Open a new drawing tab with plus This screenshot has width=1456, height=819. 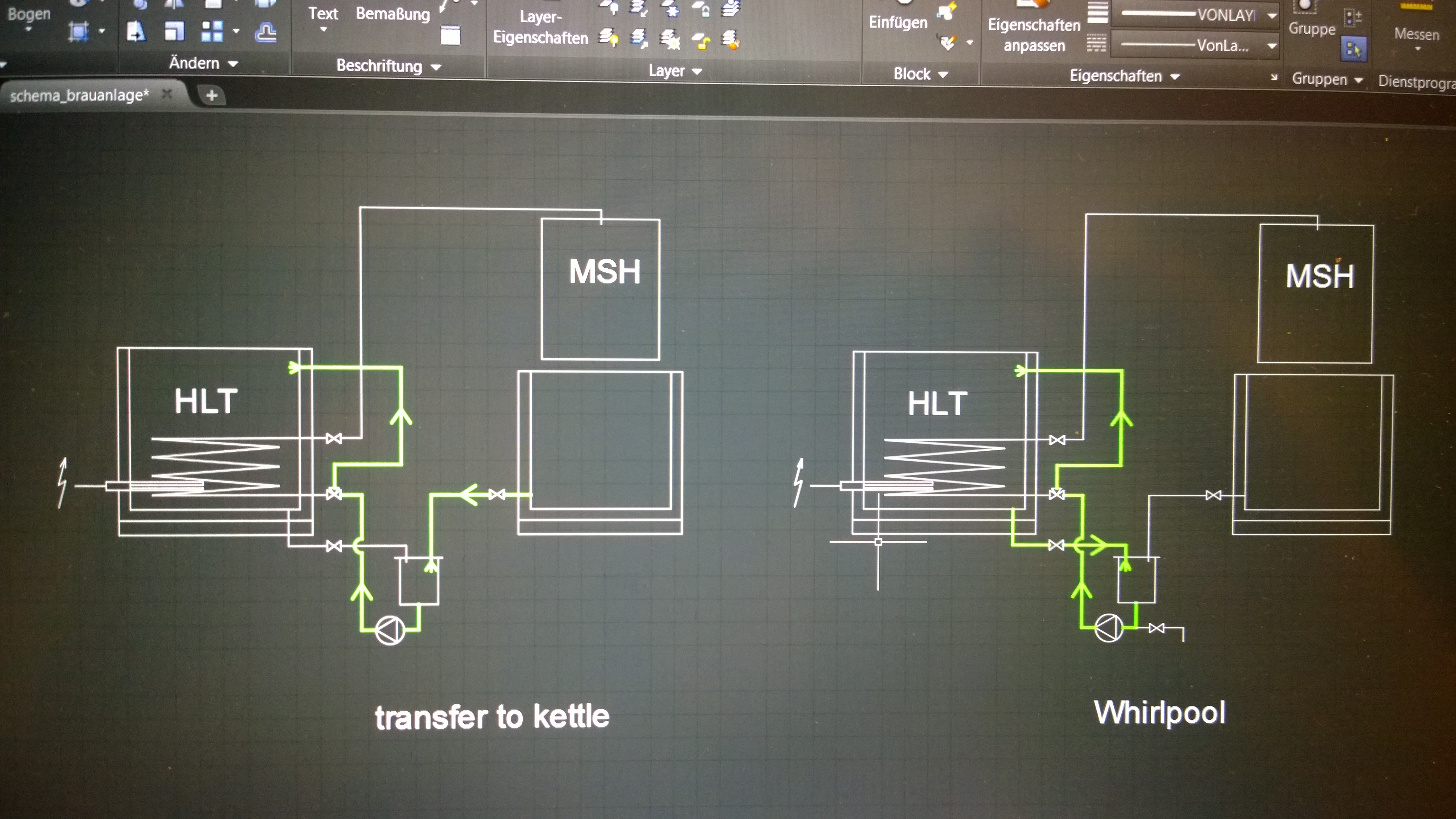tap(212, 96)
